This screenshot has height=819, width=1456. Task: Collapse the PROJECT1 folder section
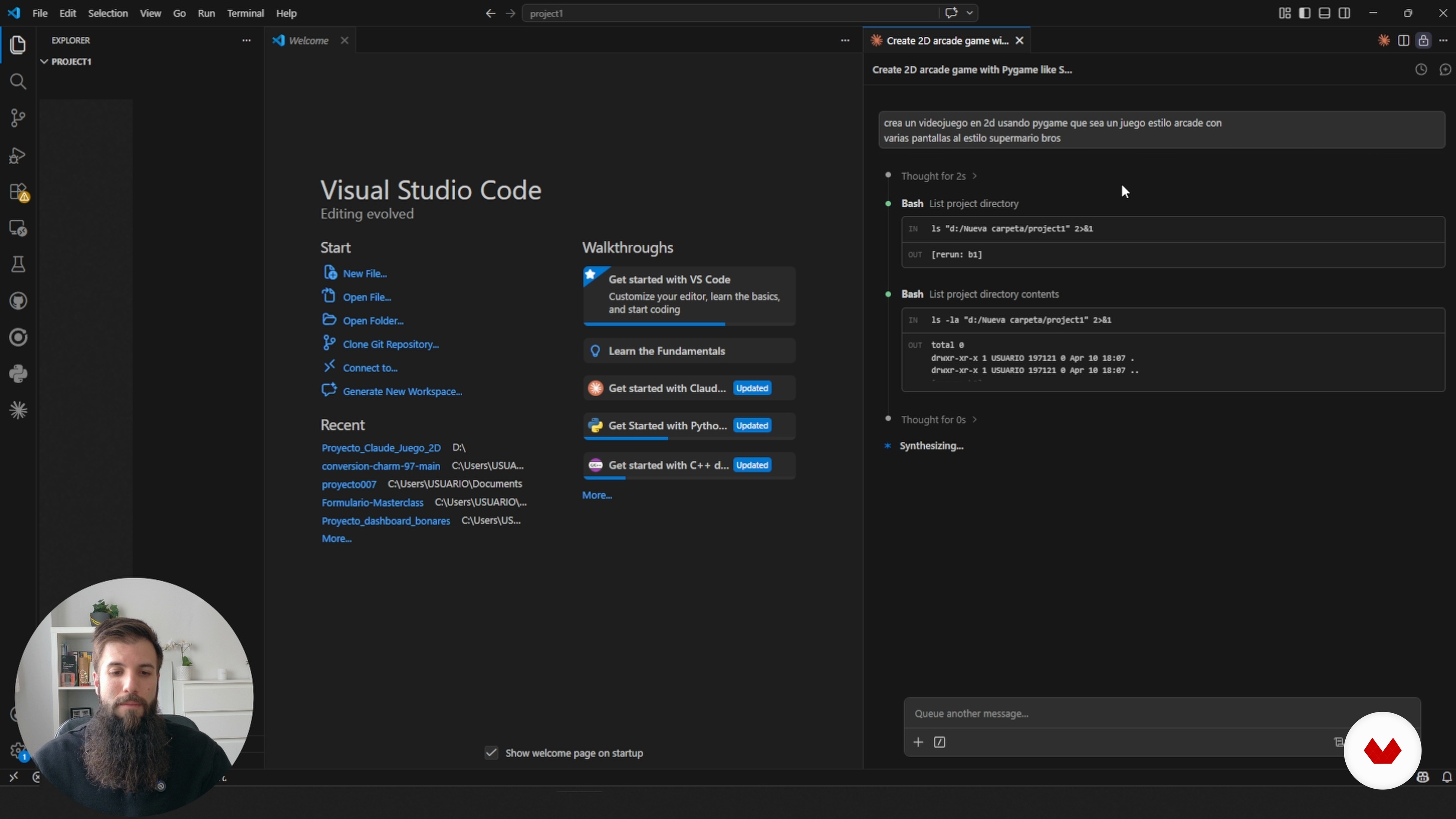pos(66,61)
